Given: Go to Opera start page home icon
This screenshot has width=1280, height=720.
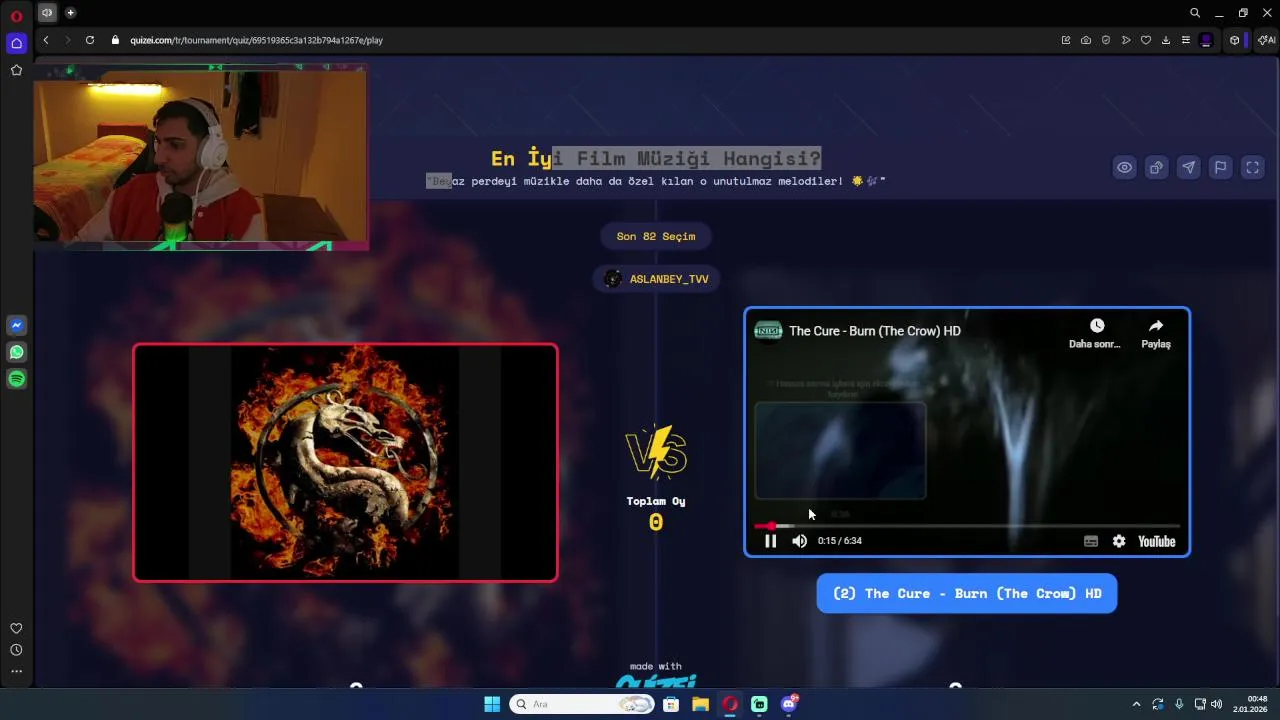Looking at the screenshot, I should (16, 43).
